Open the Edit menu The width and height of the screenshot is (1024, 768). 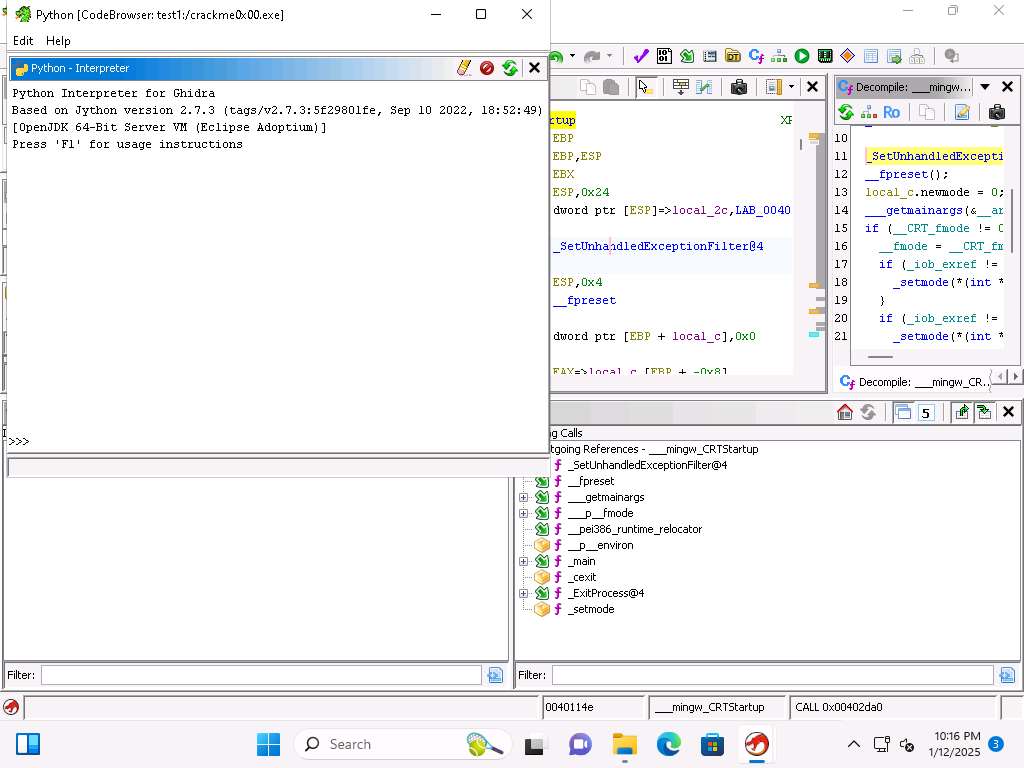coord(23,41)
